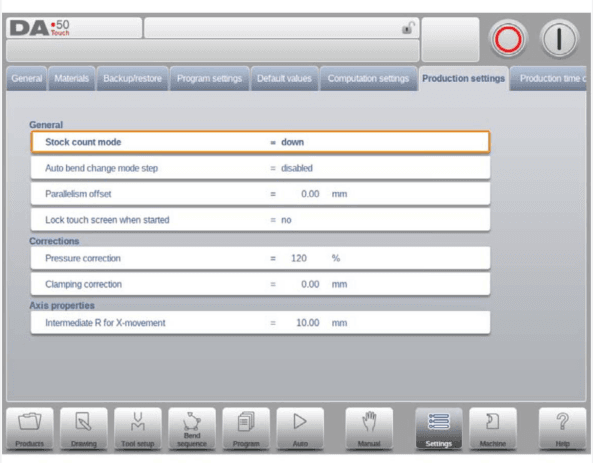Screen dimensions: 593x463
Task: Open Manual mode hand icon
Action: [x=369, y=429]
